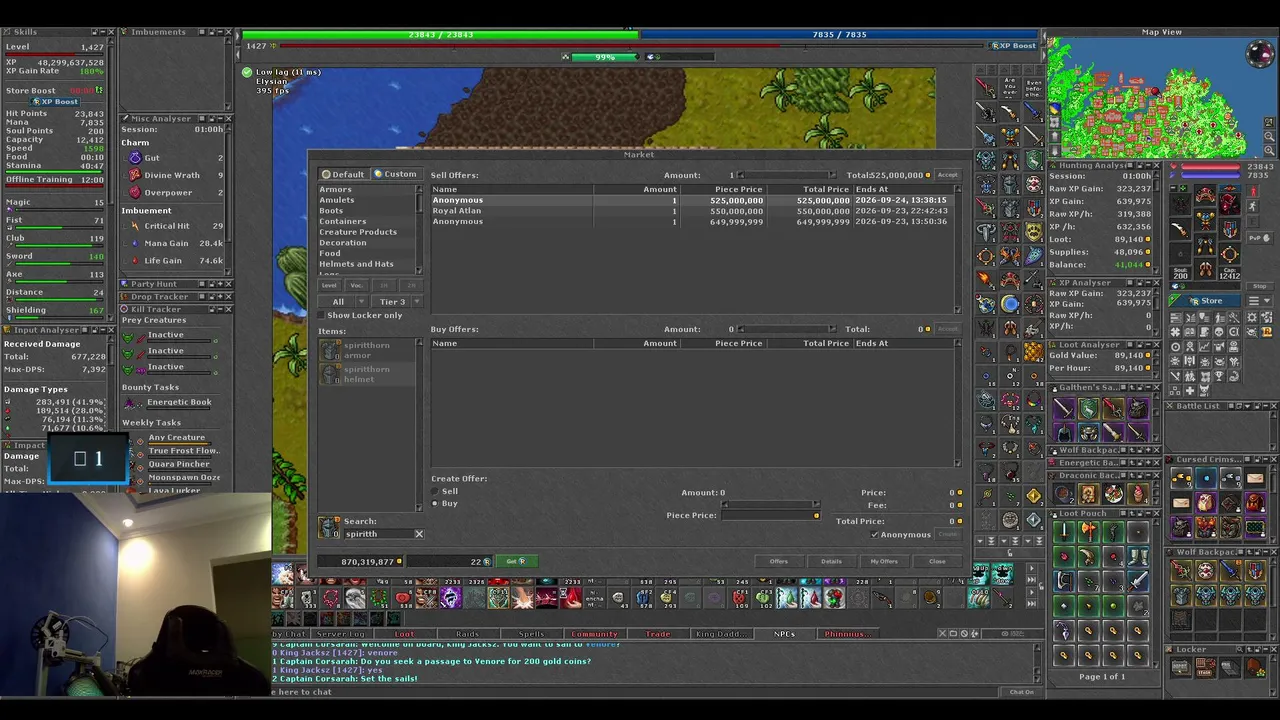Accept the selected sell offer
The width and height of the screenshot is (1280, 720).
pos(947,175)
